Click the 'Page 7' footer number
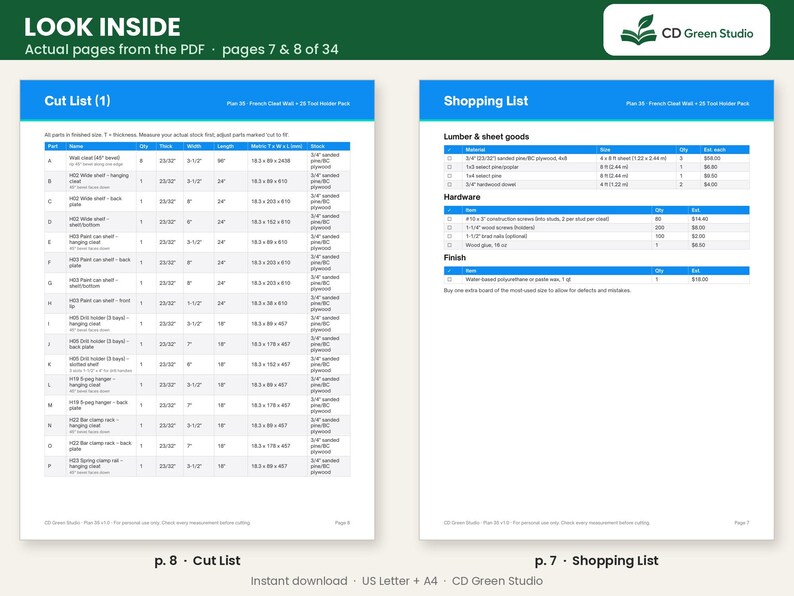 [x=742, y=523]
